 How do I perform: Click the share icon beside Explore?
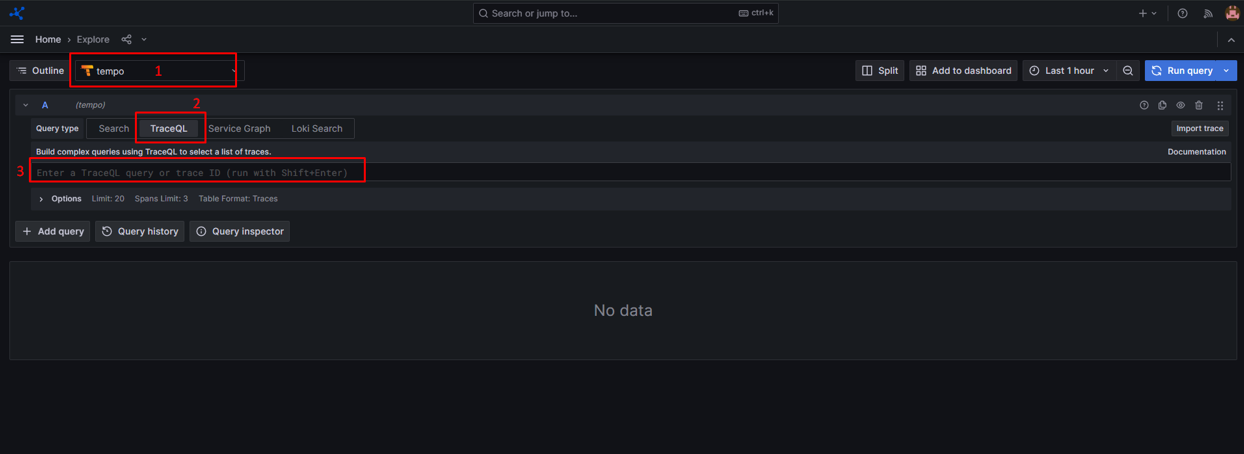pyautogui.click(x=126, y=40)
